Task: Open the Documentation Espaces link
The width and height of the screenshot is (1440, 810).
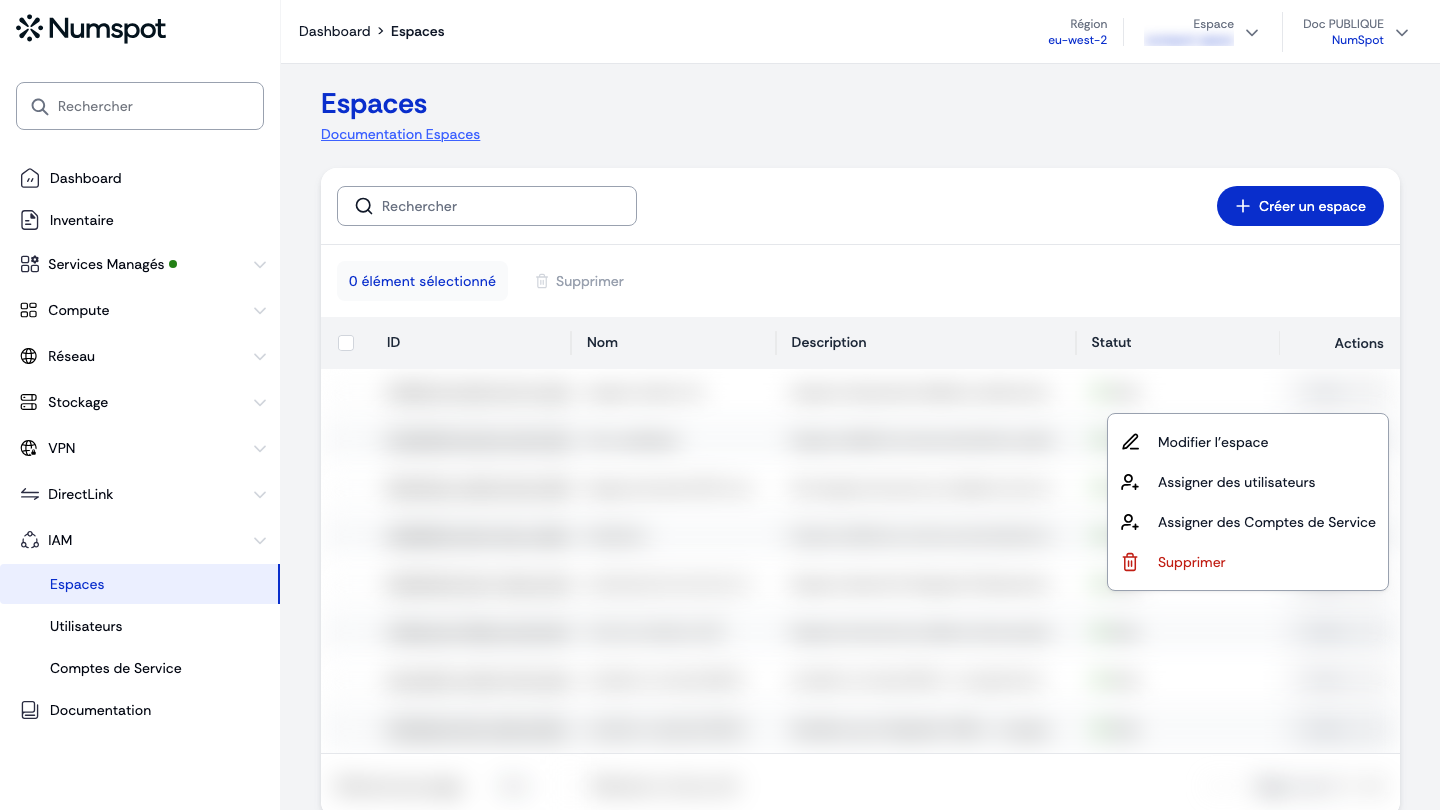Action: 400,134
